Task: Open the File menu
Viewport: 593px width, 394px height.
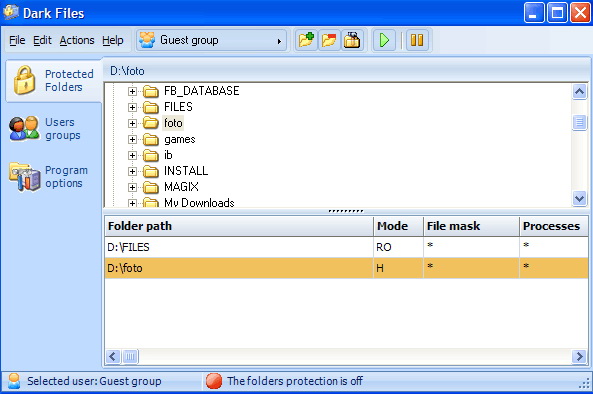Action: click(17, 40)
